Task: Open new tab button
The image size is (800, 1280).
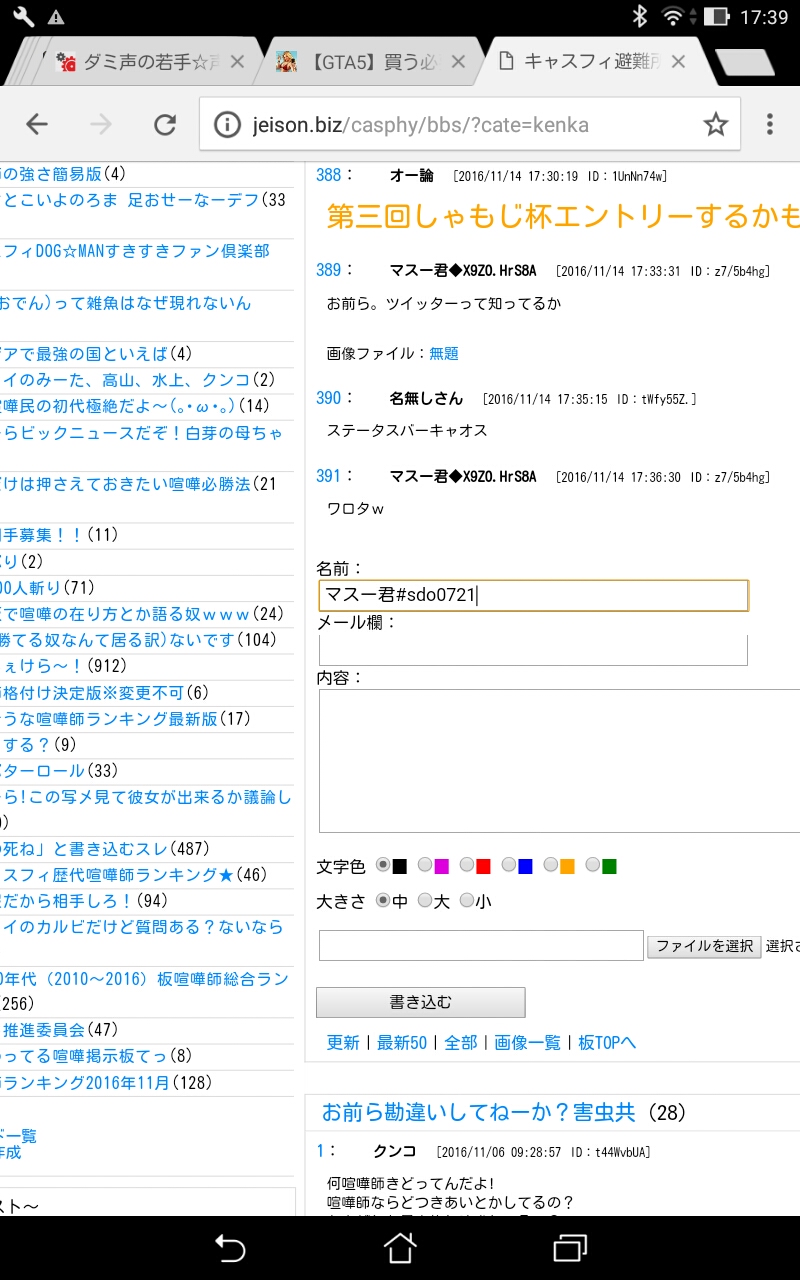Action: [x=745, y=62]
